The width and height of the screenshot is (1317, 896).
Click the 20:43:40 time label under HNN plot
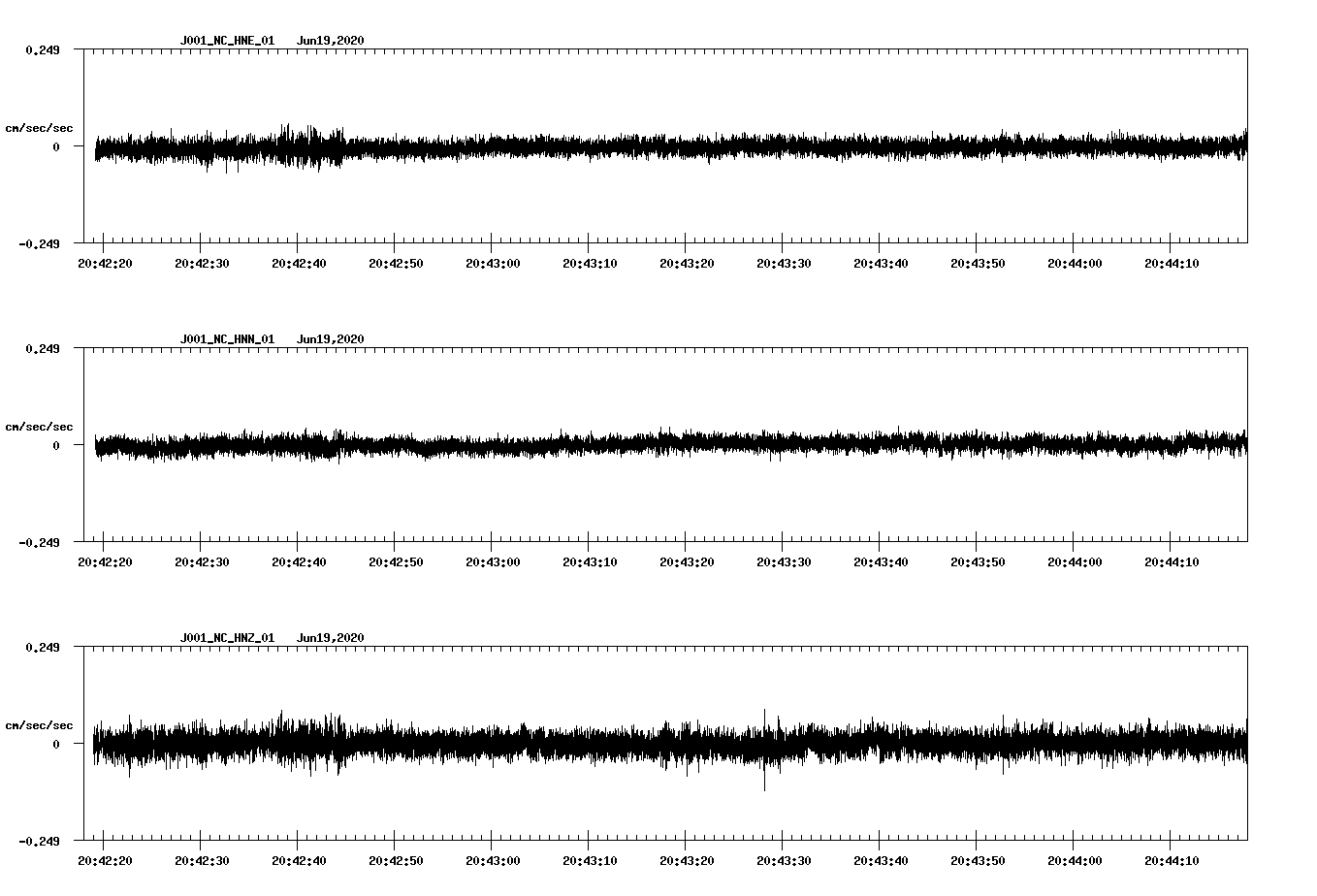pos(881,562)
